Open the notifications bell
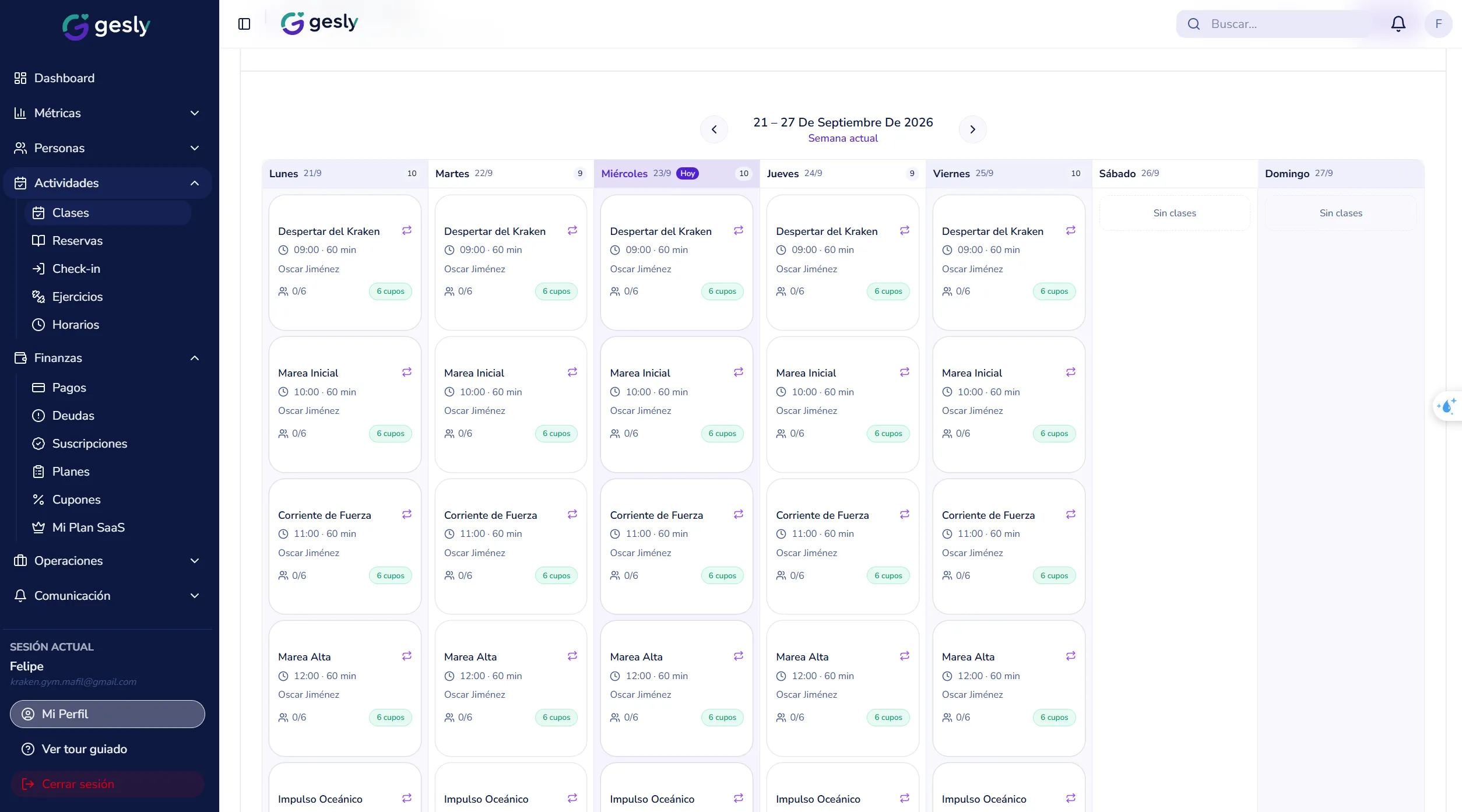This screenshot has width=1462, height=812. click(1398, 24)
